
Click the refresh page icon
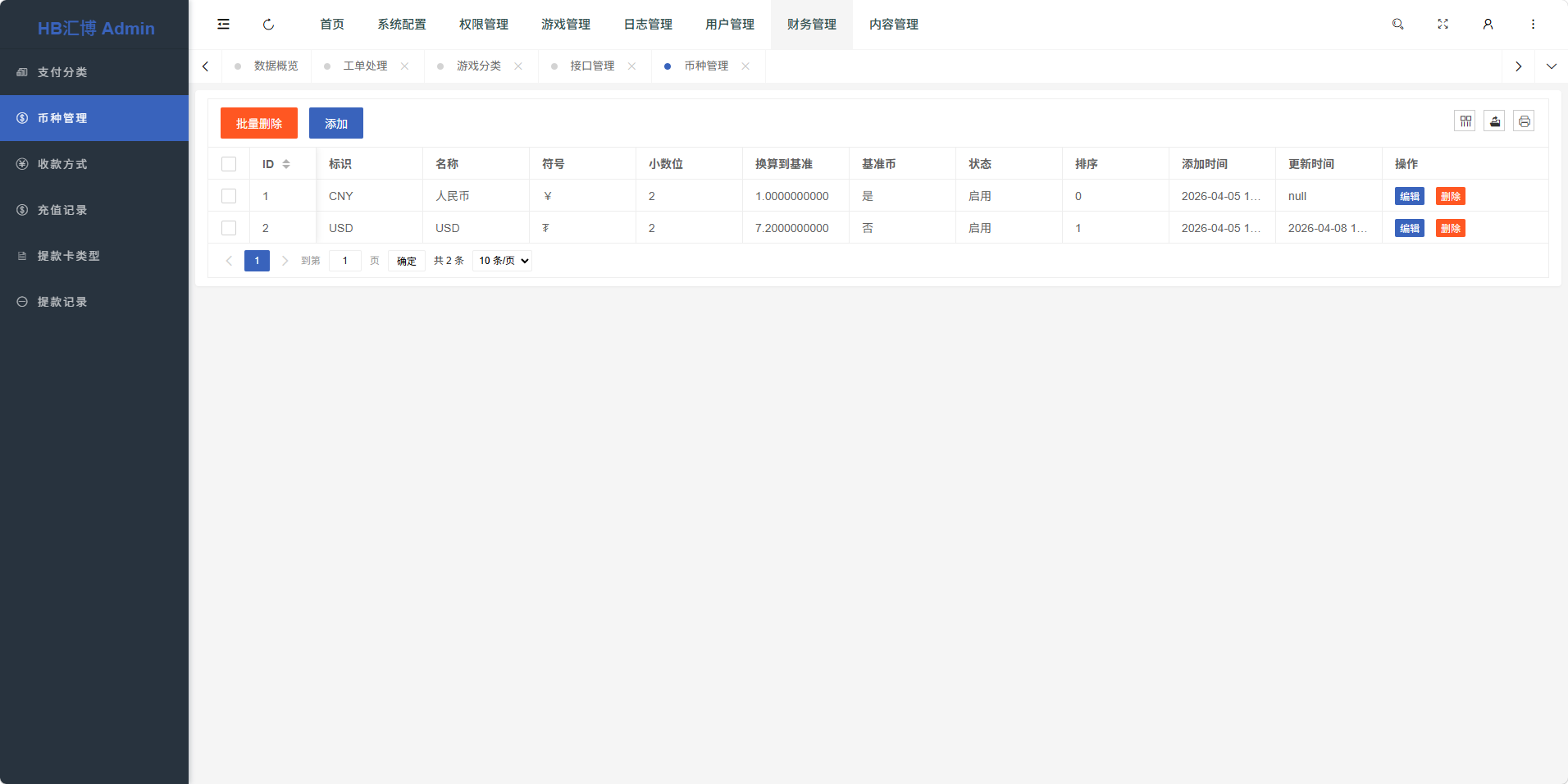click(x=268, y=25)
